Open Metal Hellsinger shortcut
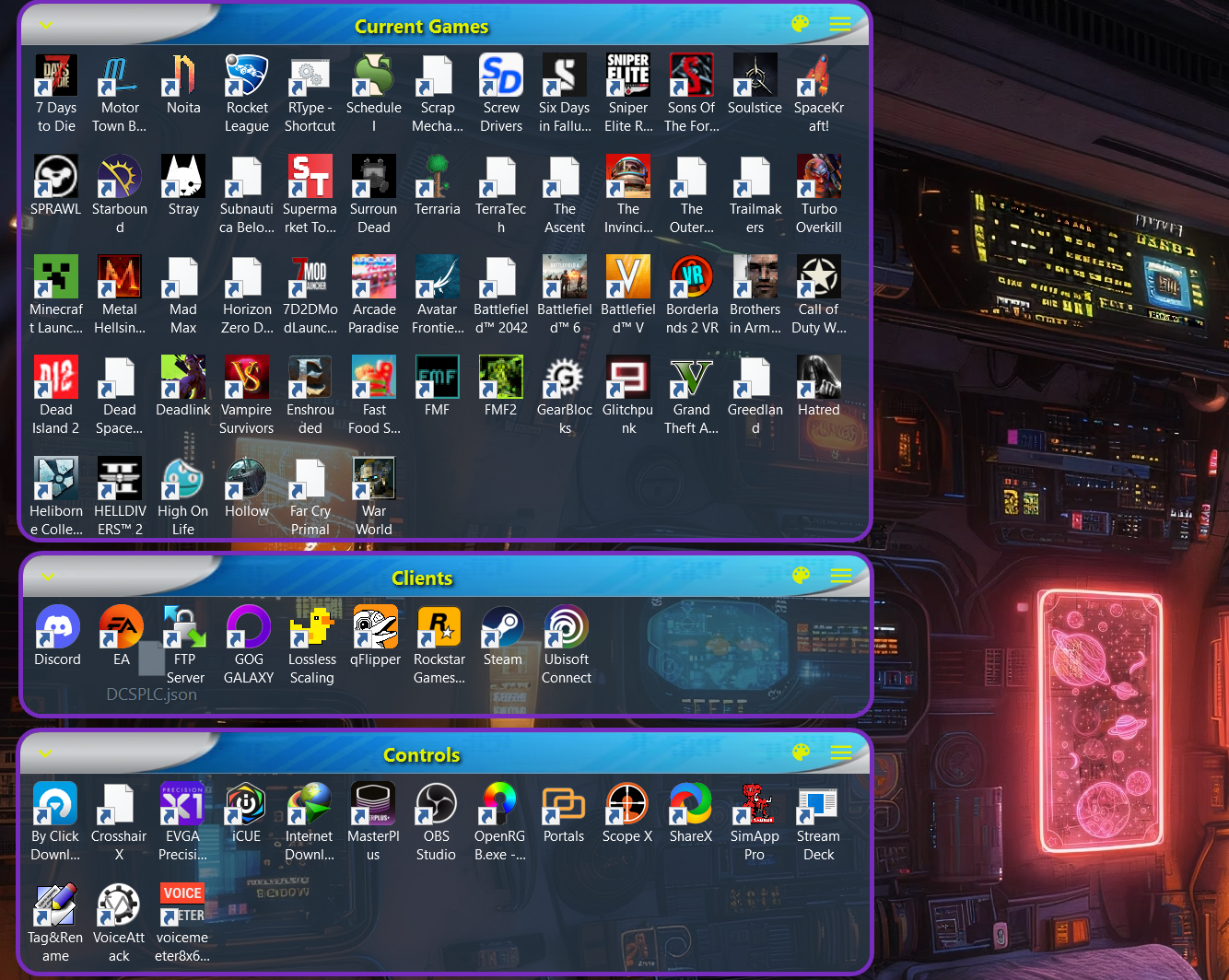The height and width of the screenshot is (980, 1229). pos(120,277)
